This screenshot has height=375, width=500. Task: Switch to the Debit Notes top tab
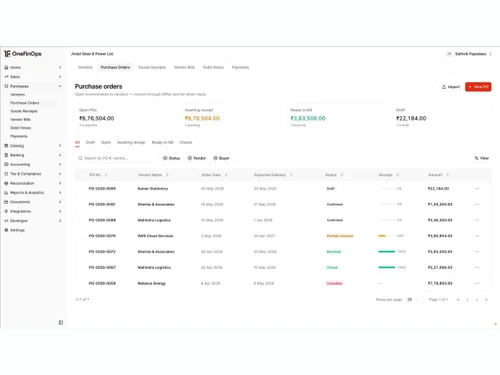(213, 67)
